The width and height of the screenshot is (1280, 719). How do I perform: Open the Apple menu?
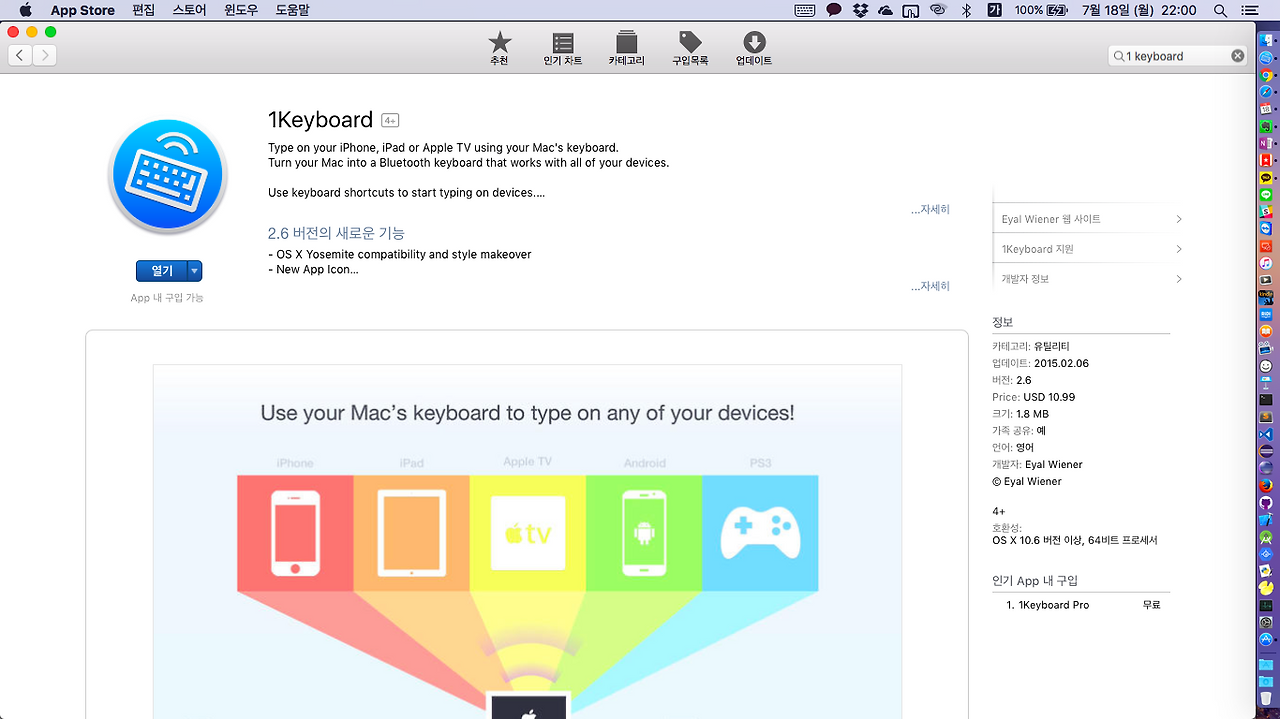(x=25, y=10)
